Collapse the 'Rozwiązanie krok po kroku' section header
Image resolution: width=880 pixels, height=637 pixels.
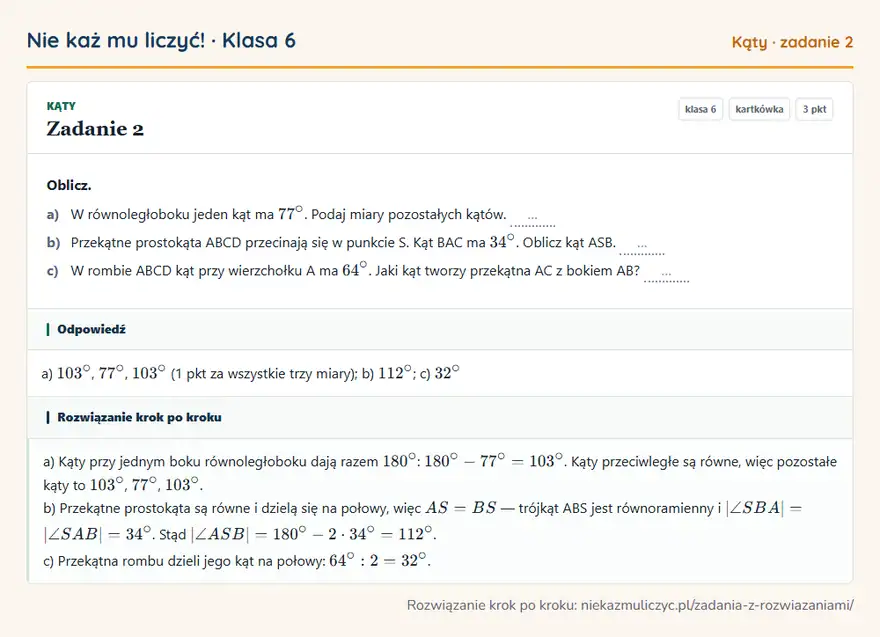pos(440,418)
